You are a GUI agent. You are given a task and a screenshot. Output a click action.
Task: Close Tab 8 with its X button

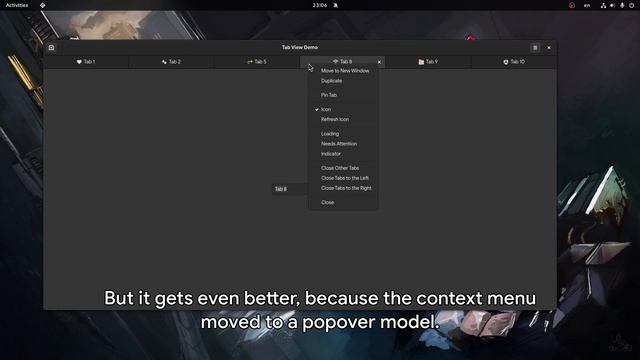click(379, 62)
